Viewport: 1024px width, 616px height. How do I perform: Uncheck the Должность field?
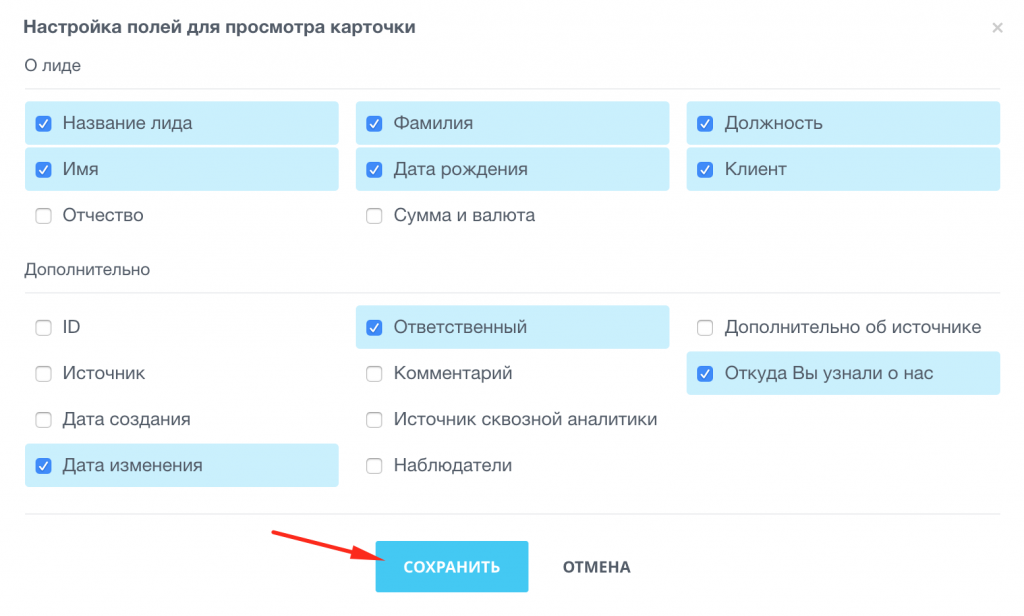(x=705, y=122)
